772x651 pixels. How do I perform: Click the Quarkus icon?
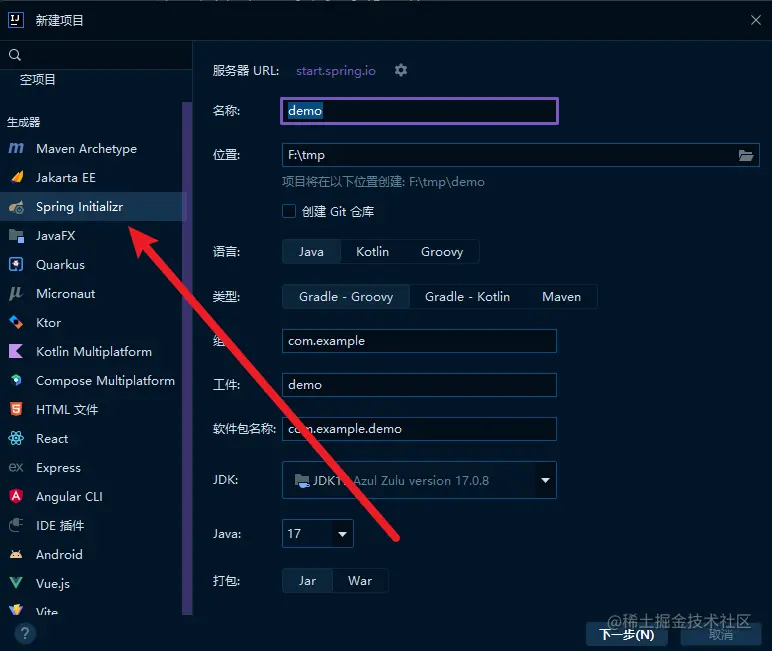[16, 264]
